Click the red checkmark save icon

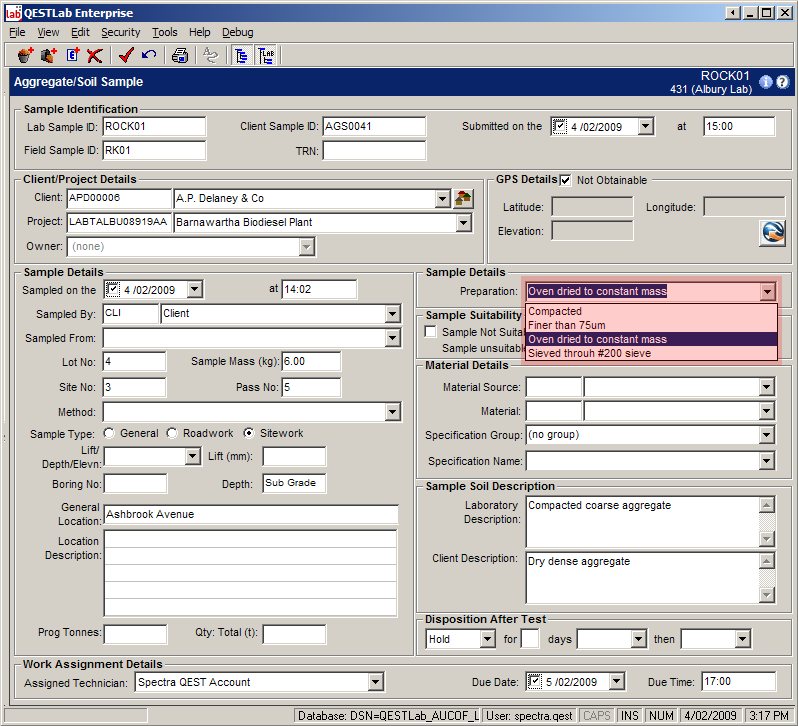click(126, 56)
